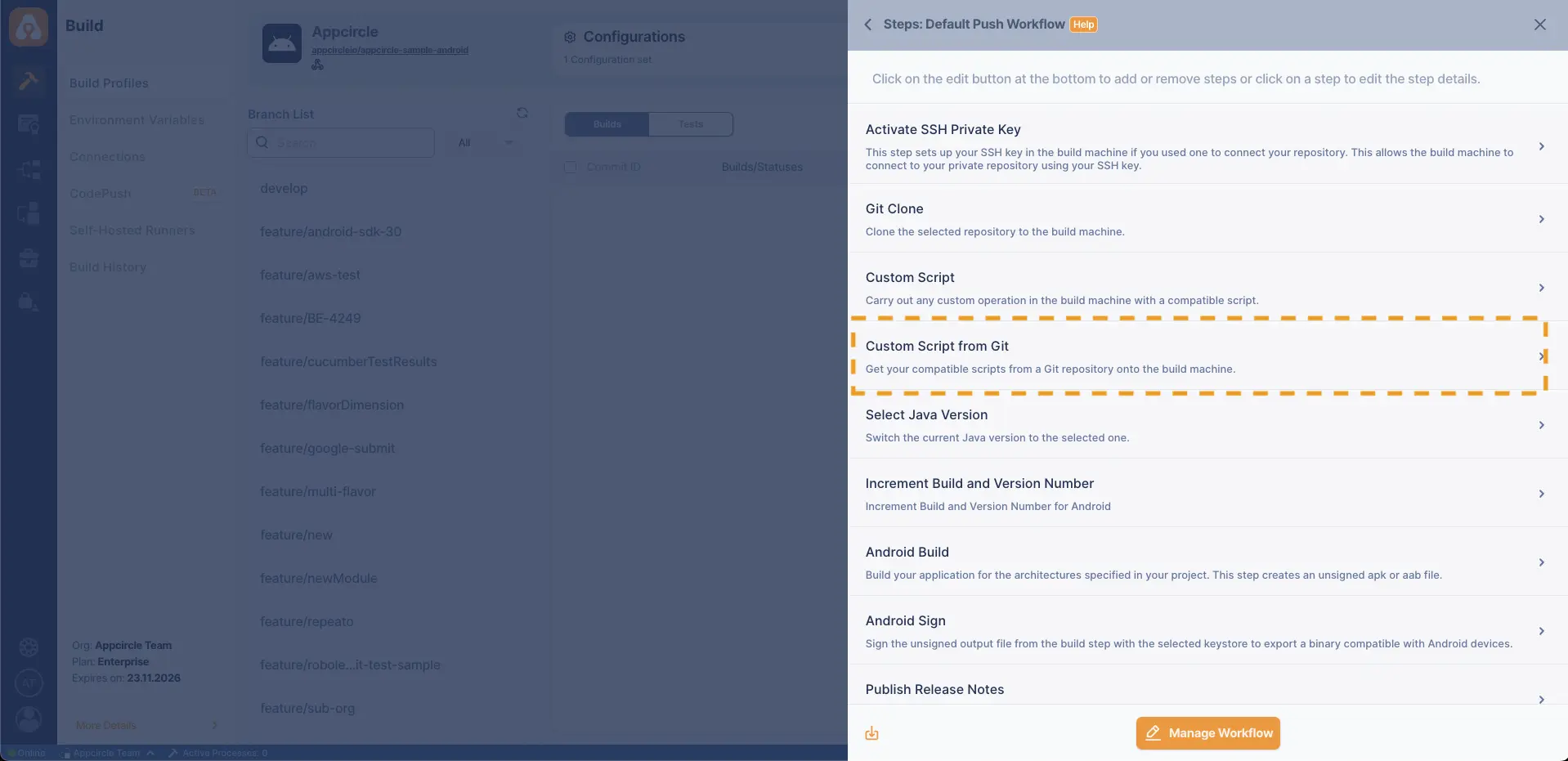Click the branch search input field
Screen dimensions: 1568x761
tap(341, 143)
